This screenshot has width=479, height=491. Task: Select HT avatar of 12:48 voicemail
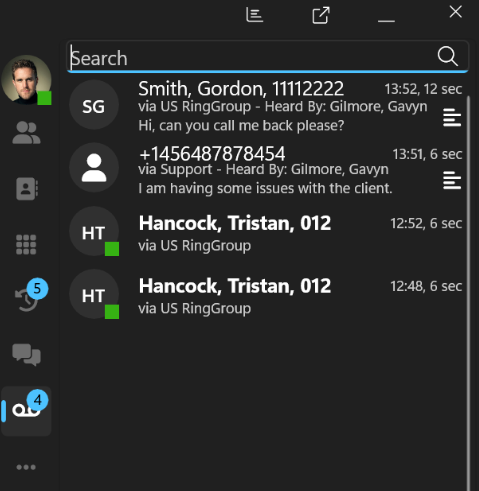[94, 294]
